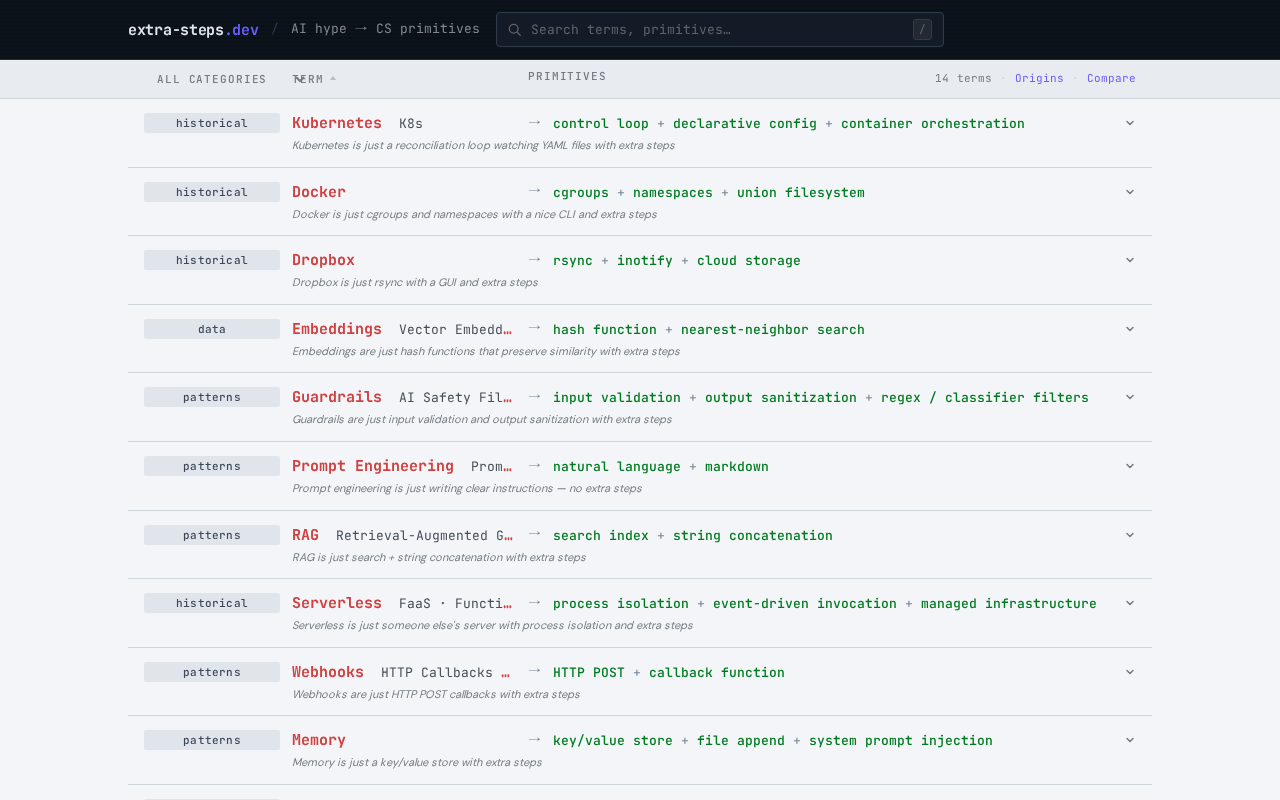The image size is (1280, 800).
Task: Click the slash shortcut key badge
Action: 922,30
